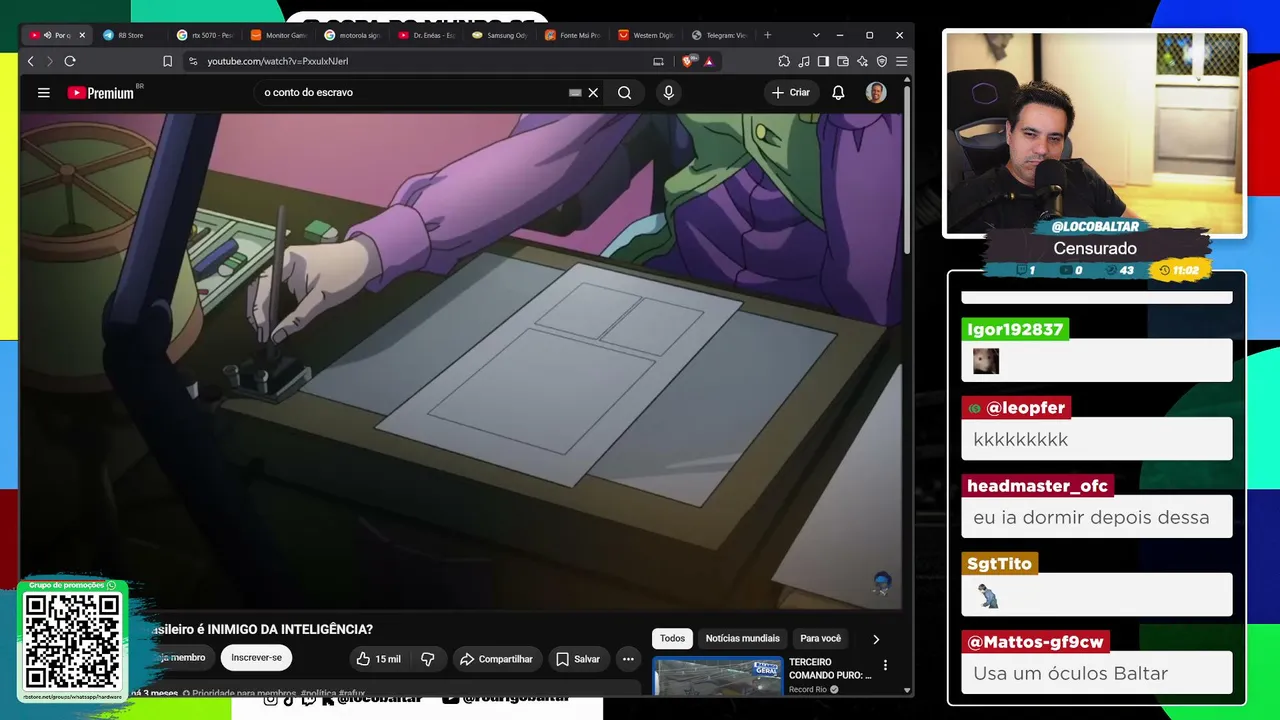Open YouTube notifications bell
Viewport: 1280px width, 720px height.
coord(838,93)
